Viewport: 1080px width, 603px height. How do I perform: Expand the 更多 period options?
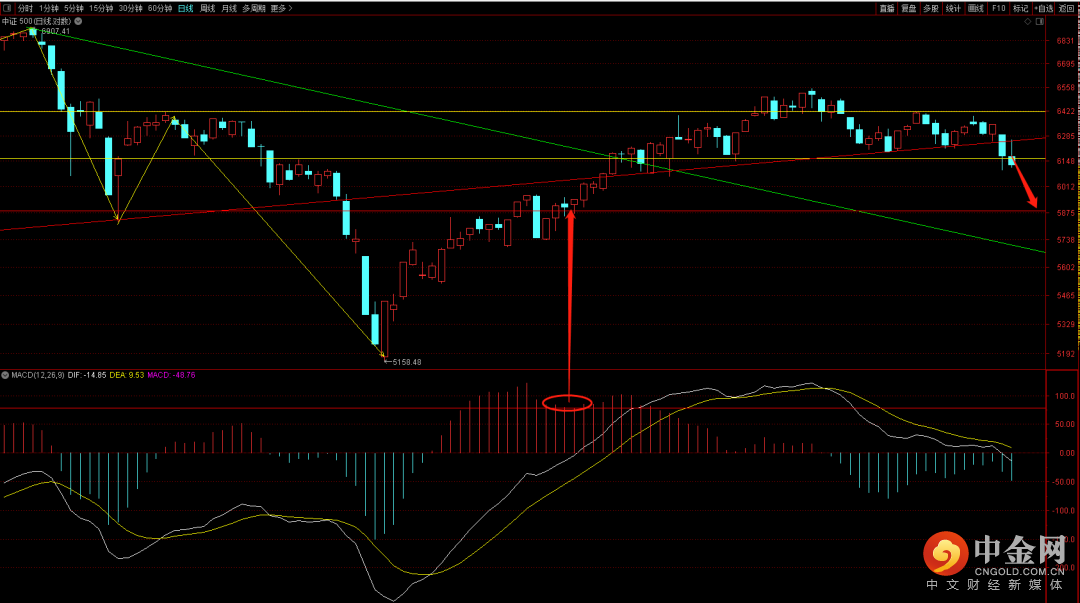(x=281, y=8)
